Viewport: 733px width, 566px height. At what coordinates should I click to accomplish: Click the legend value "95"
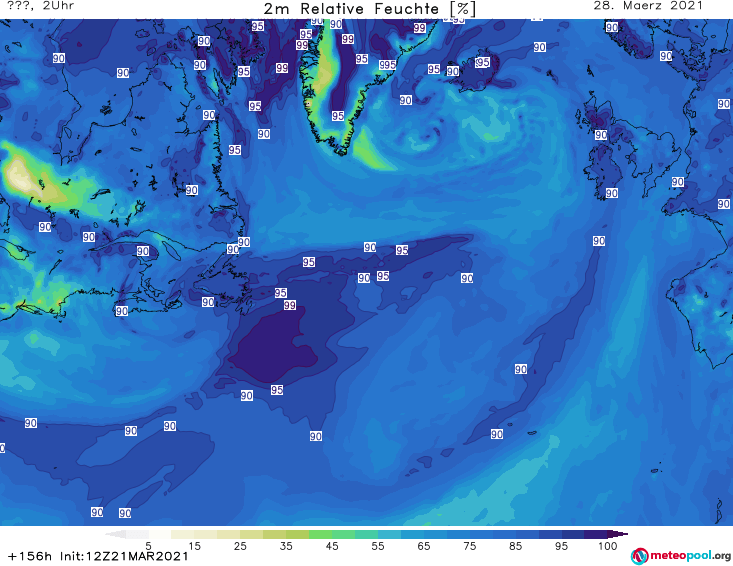coord(561,546)
